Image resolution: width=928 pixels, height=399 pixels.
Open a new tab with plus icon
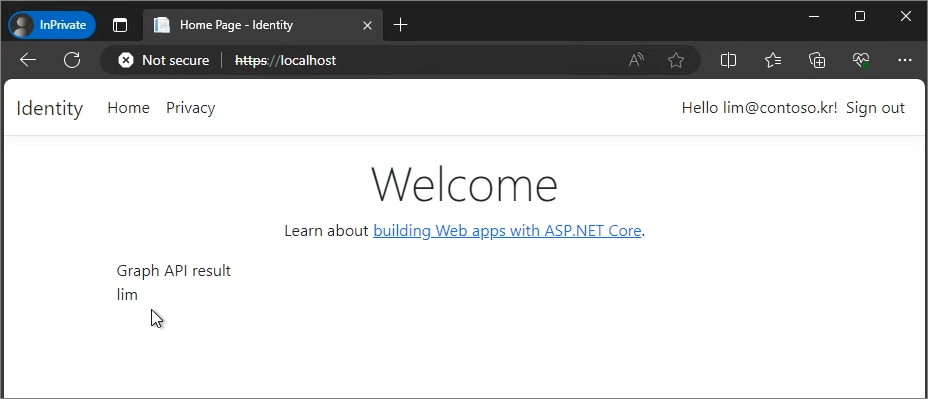[x=401, y=25]
